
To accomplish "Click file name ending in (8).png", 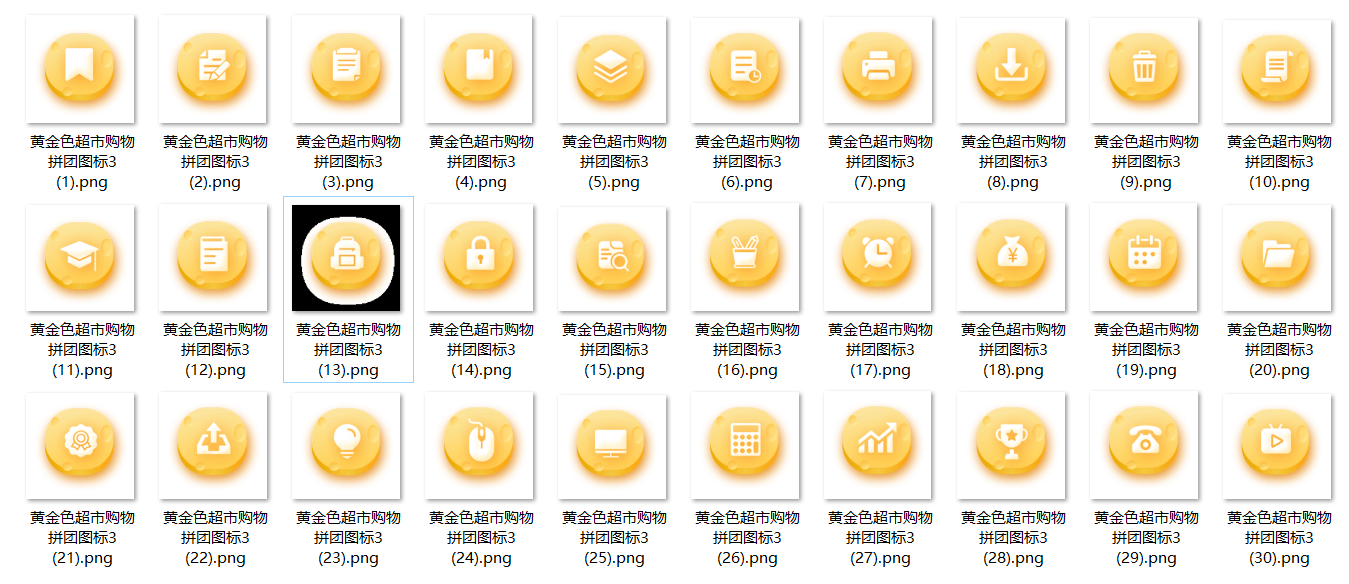I will tap(1011, 162).
